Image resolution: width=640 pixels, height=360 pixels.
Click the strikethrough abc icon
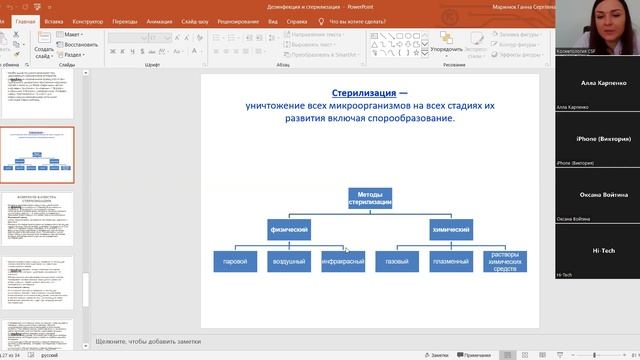[151, 51]
